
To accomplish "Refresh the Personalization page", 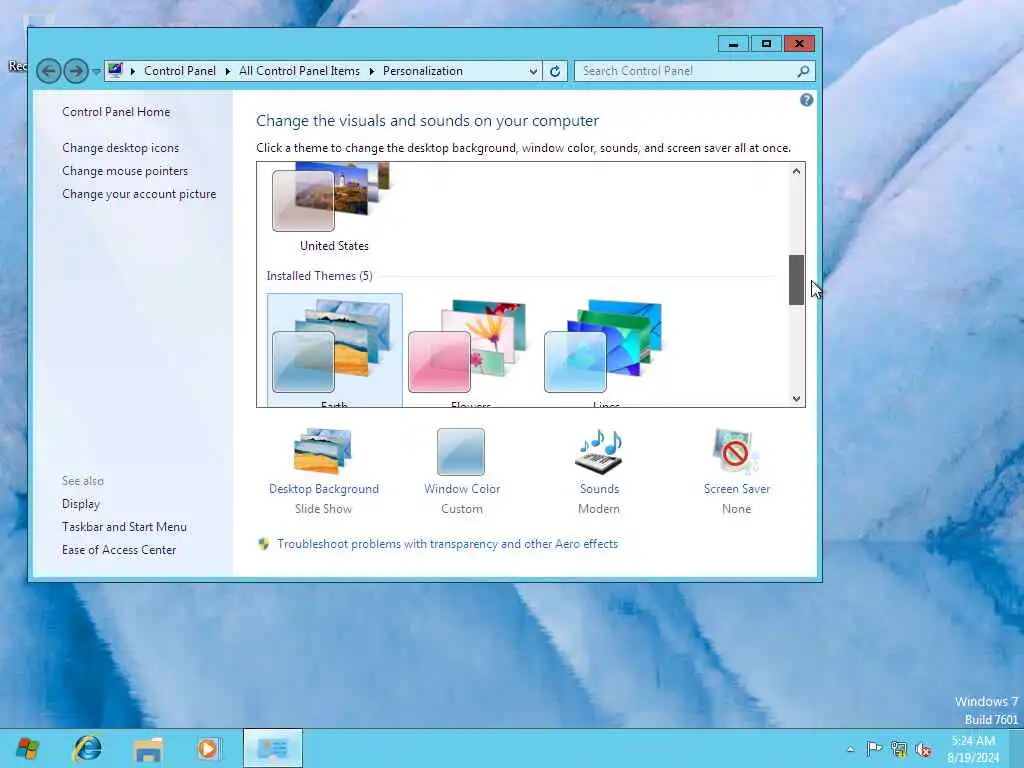I will click(x=555, y=71).
